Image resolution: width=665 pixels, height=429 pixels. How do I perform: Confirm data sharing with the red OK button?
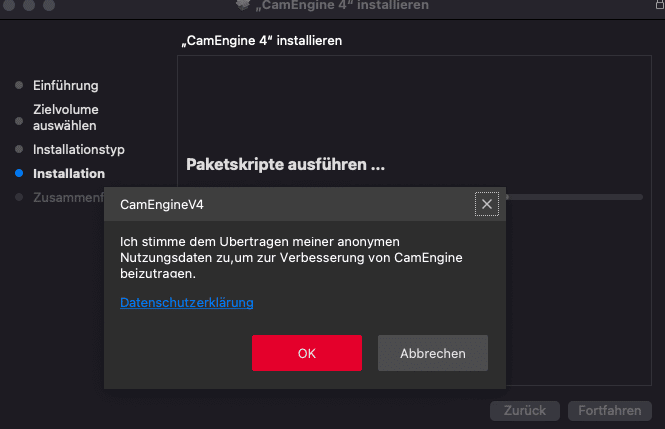(x=307, y=353)
